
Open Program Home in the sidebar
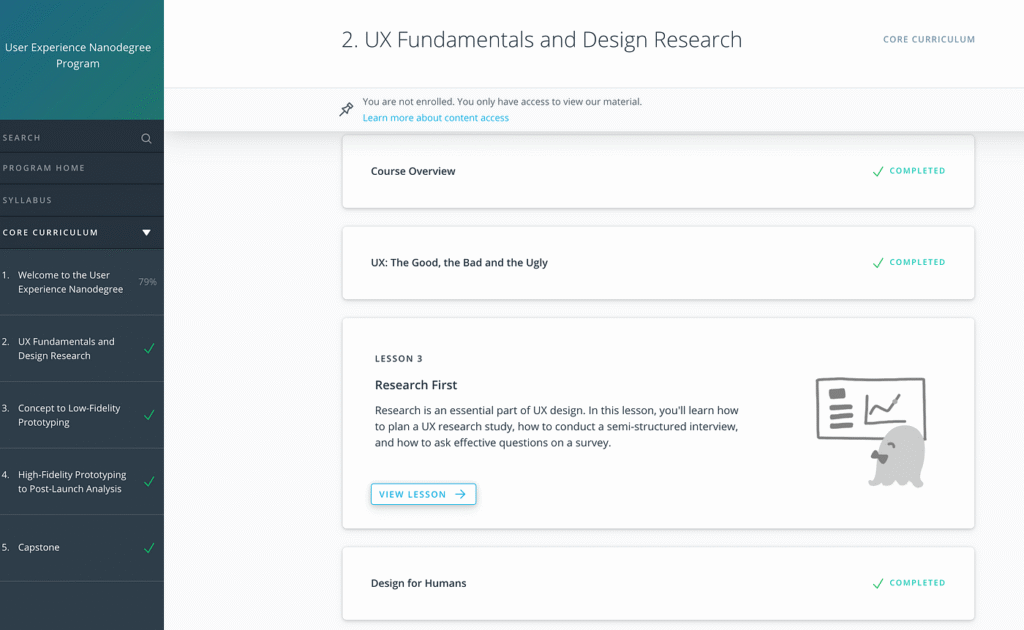44,168
